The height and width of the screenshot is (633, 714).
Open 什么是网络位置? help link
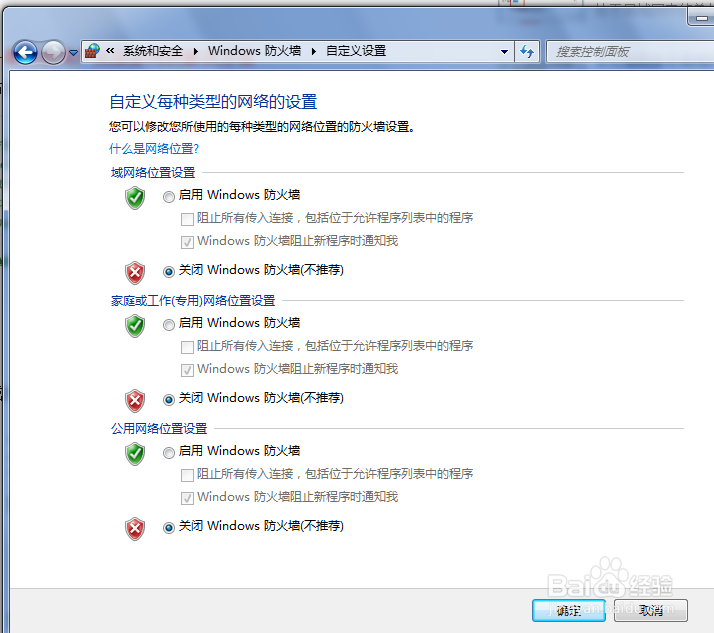(154, 148)
